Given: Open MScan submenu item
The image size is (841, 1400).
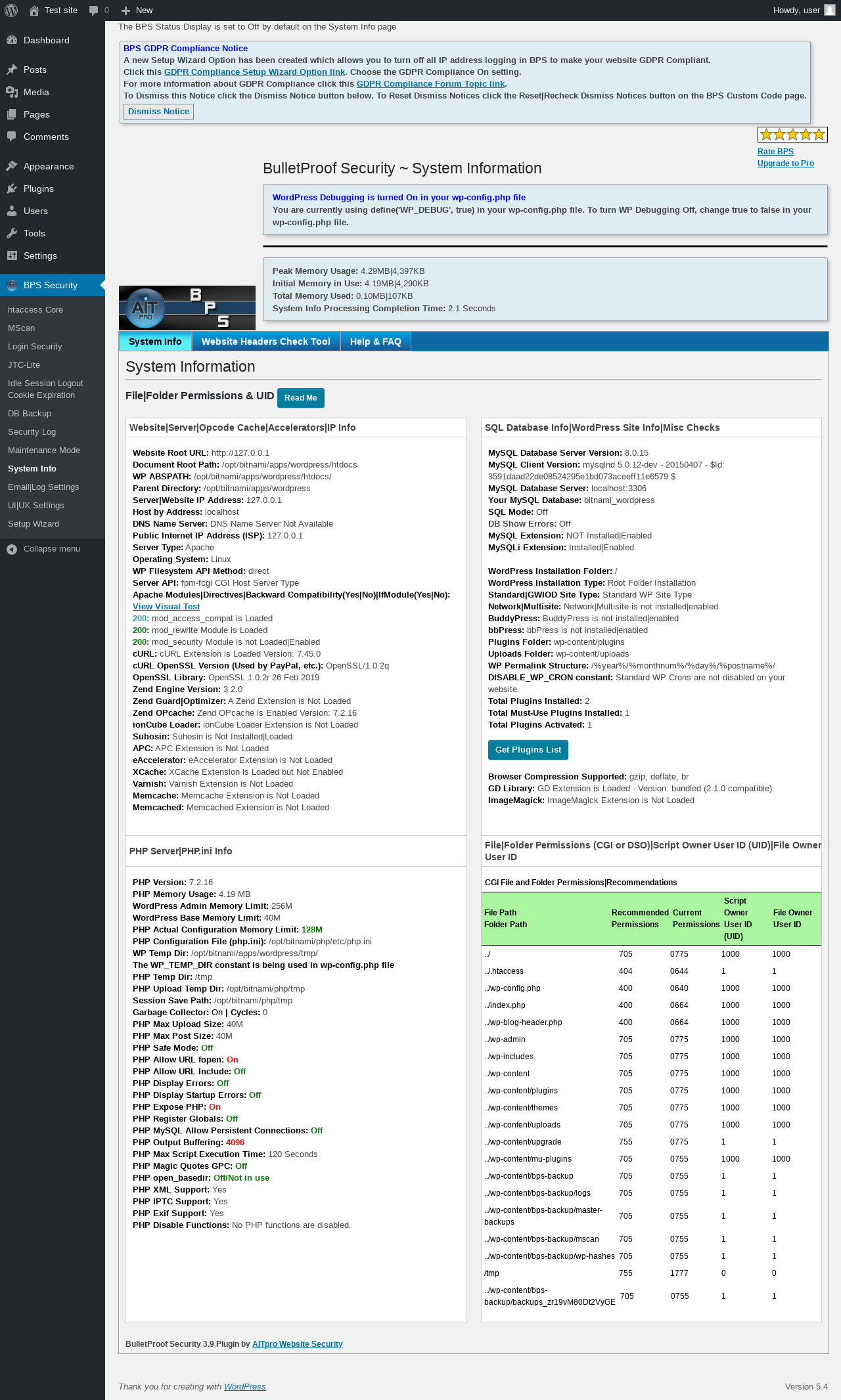Looking at the screenshot, I should [x=22, y=328].
